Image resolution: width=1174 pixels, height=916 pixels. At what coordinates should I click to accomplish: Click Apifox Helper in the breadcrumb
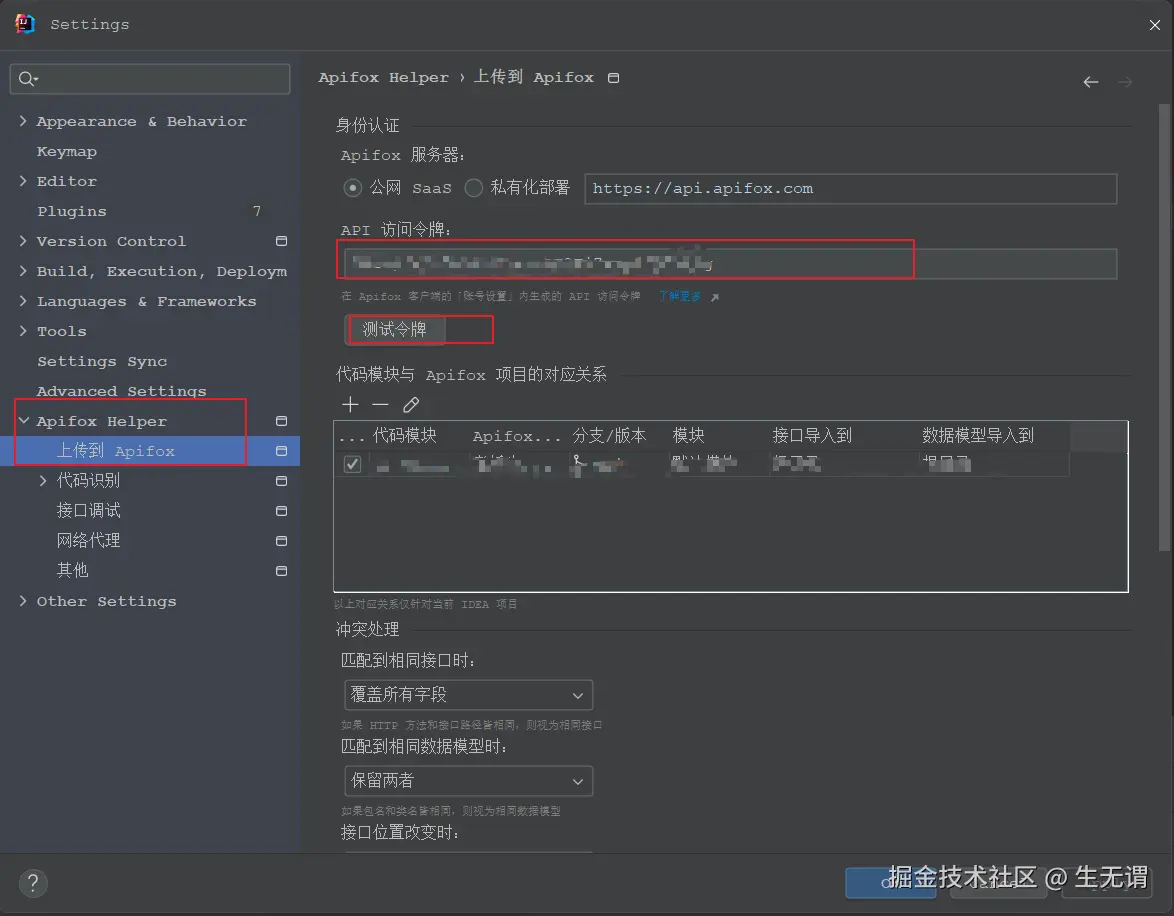pos(383,78)
